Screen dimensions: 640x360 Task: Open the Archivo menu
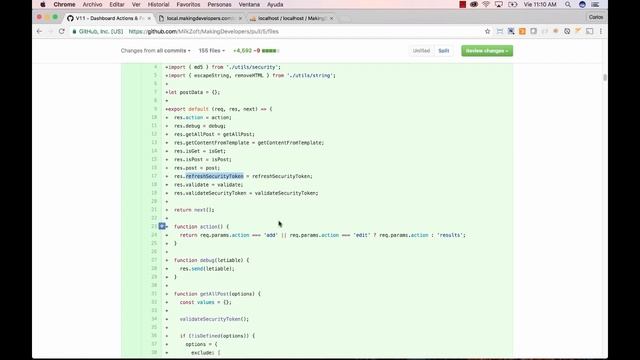coord(92,4)
